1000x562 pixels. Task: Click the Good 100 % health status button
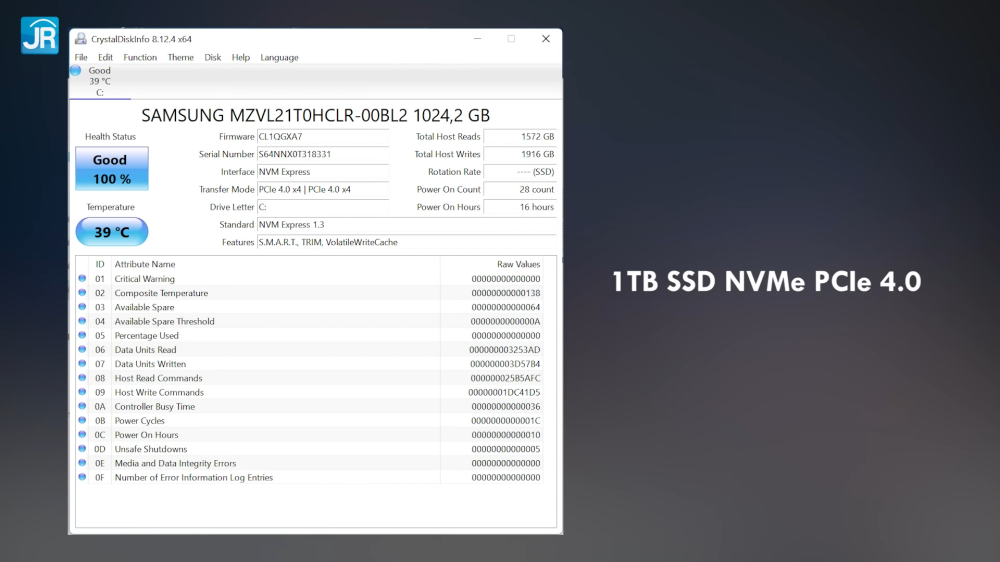click(x=111, y=169)
